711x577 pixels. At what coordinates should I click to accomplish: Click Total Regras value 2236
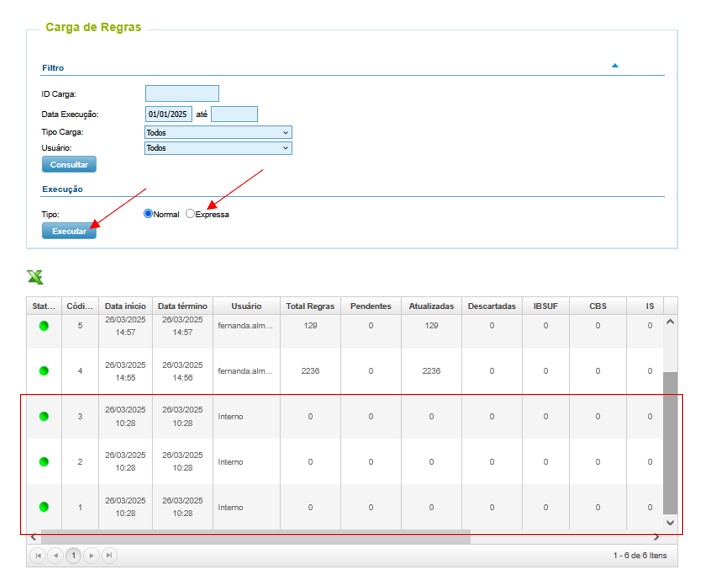click(310, 371)
